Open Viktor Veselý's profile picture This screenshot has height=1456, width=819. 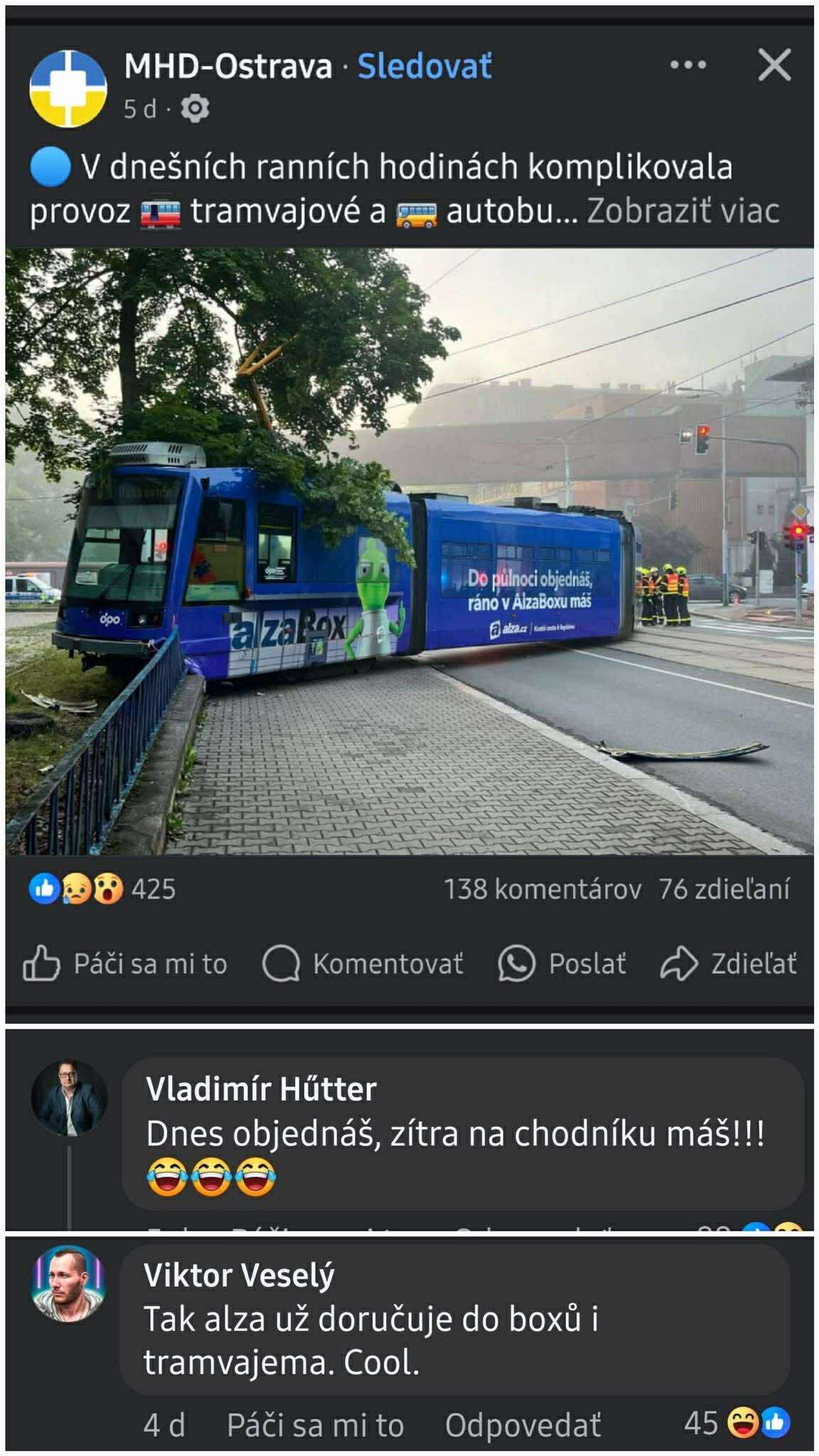[68, 1283]
